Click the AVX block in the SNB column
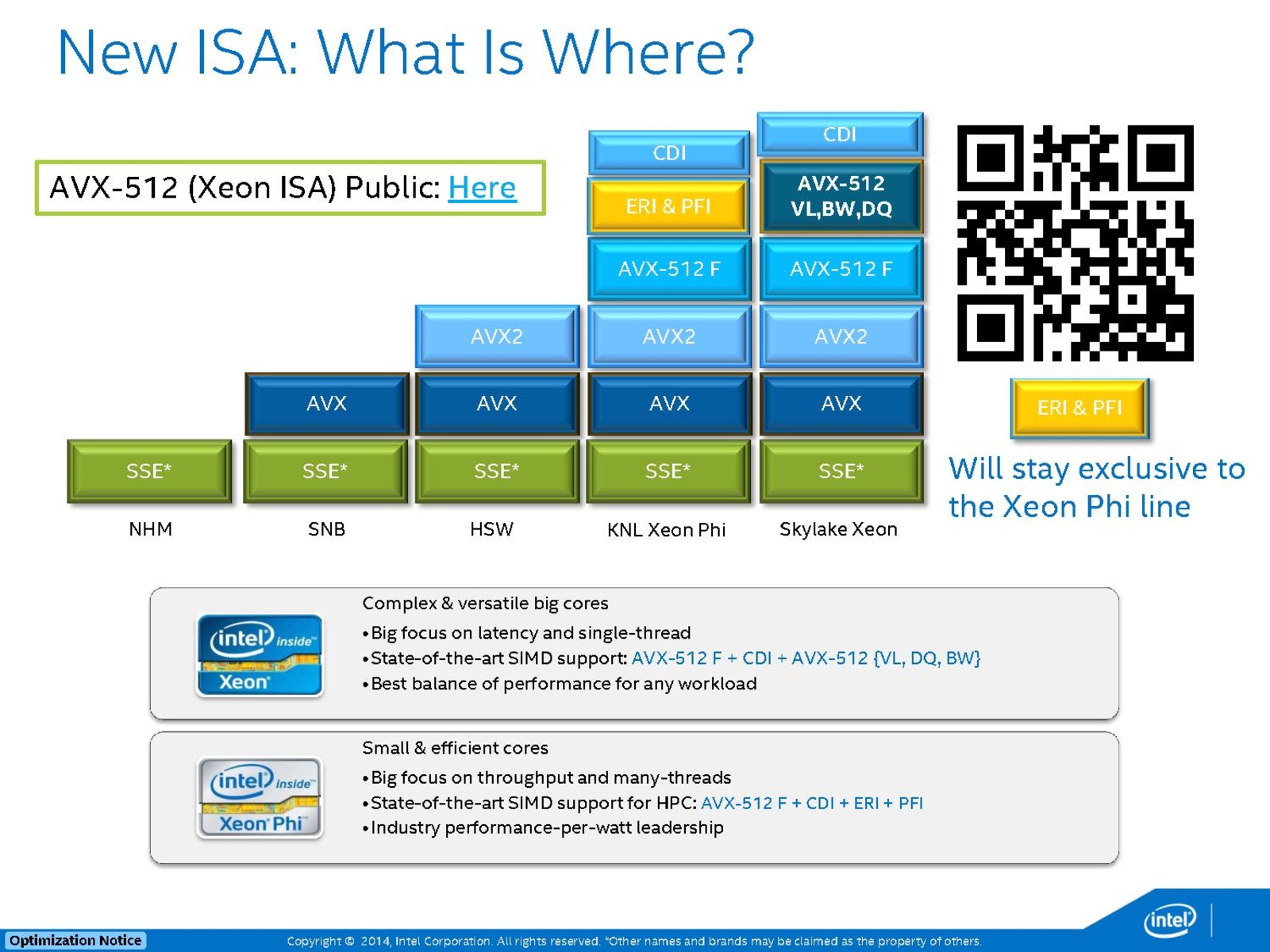The width and height of the screenshot is (1270, 952). pyautogui.click(x=326, y=404)
